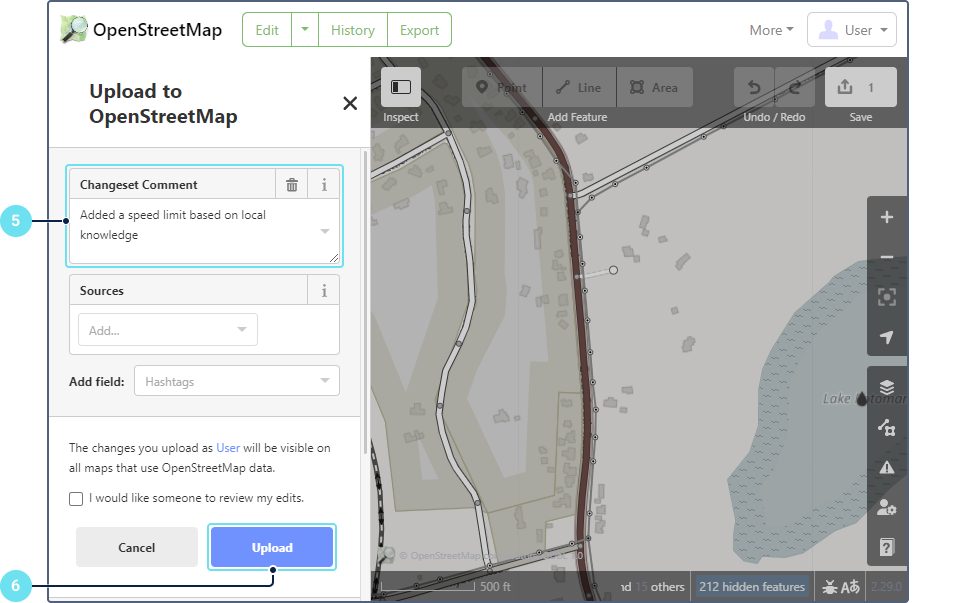955x603 pixels.
Task: Click the Upload button
Action: (x=272, y=547)
